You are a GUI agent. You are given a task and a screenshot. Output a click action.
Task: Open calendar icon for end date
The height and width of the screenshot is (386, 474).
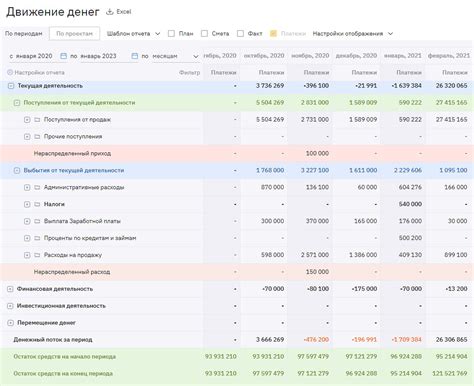(x=134, y=56)
